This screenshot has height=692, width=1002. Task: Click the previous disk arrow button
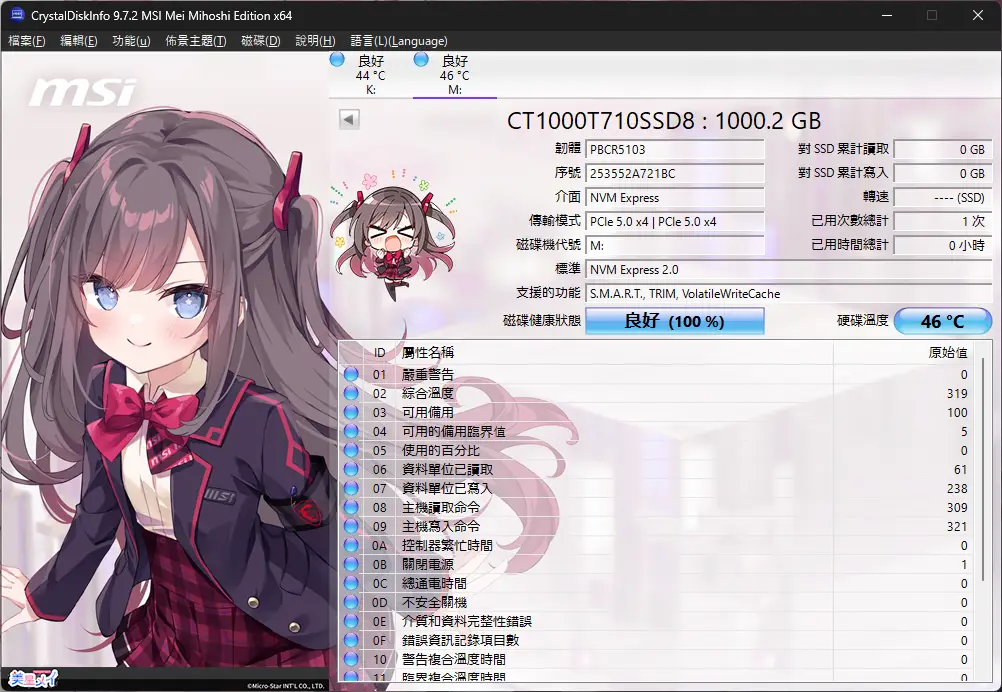pyautogui.click(x=349, y=120)
